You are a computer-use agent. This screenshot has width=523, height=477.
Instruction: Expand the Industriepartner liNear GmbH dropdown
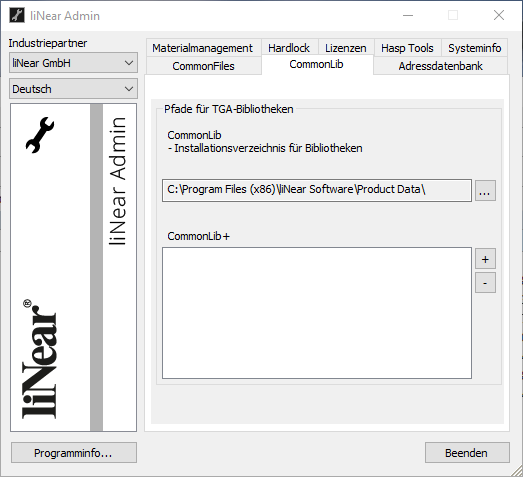click(x=73, y=63)
